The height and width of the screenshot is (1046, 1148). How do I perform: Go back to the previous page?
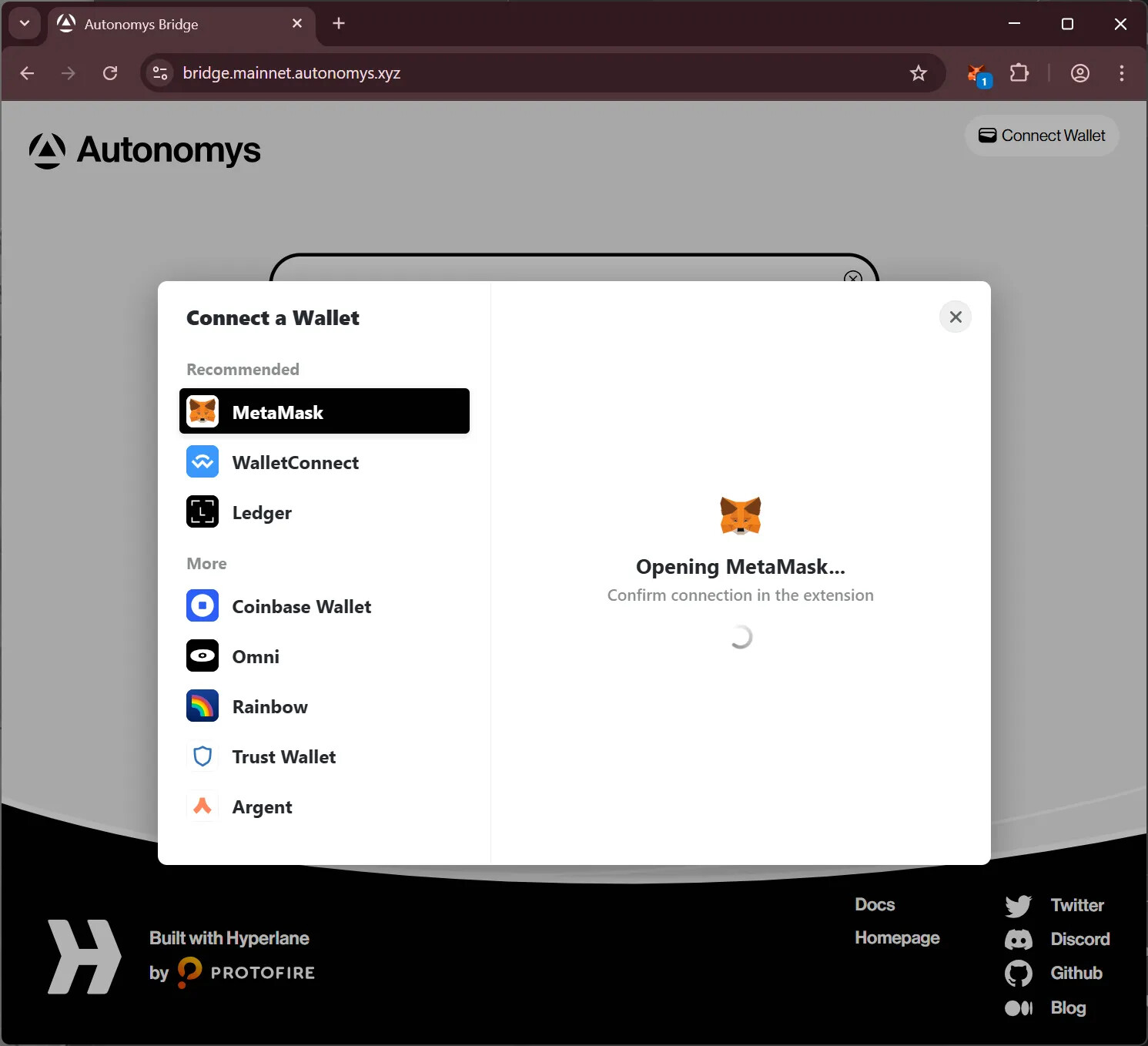(28, 73)
